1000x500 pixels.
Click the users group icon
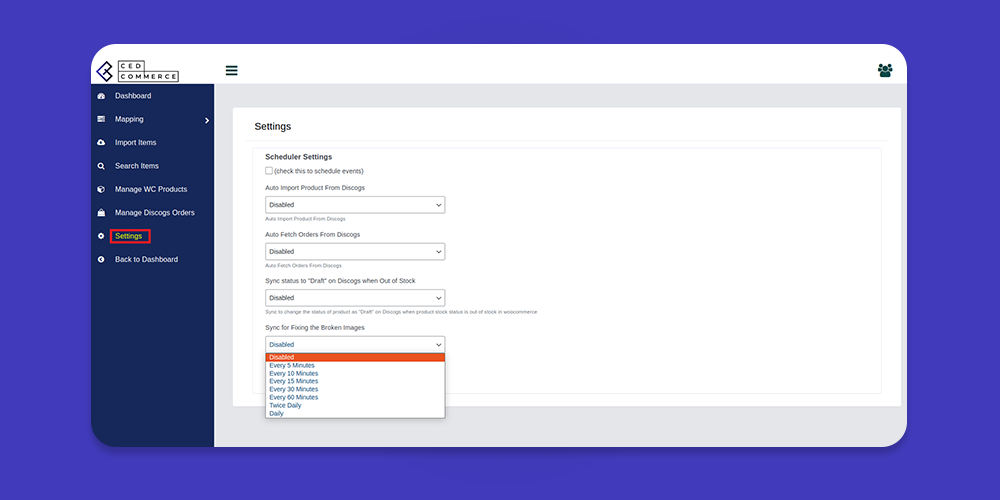point(885,70)
